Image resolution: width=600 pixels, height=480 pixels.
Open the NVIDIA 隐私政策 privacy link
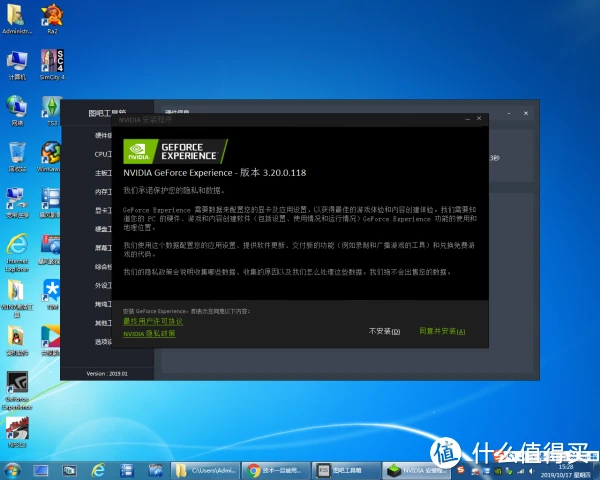149,333
